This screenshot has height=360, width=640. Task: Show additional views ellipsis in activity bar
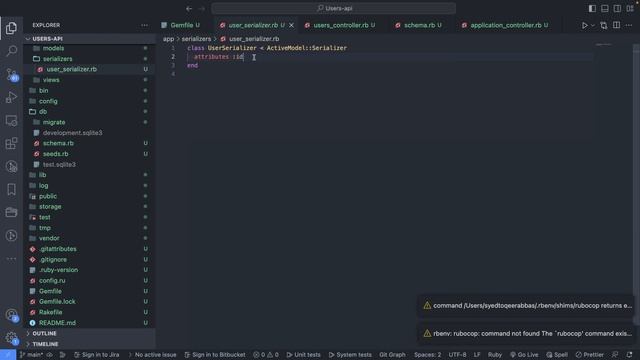click(x=11, y=259)
